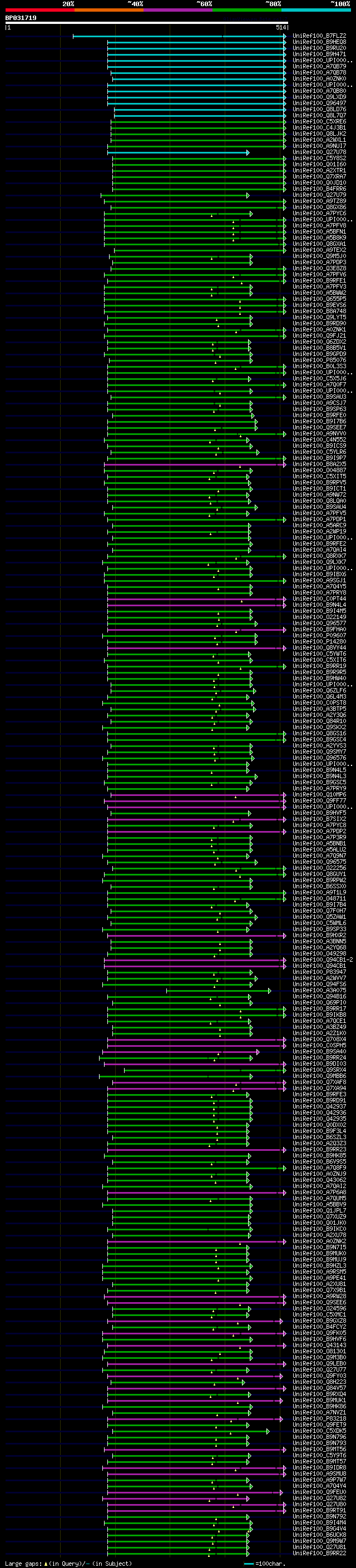The height and width of the screenshot is (1568, 356).
Task: Click the UniRef100_B9RR22 label
Action: coord(319,1553)
